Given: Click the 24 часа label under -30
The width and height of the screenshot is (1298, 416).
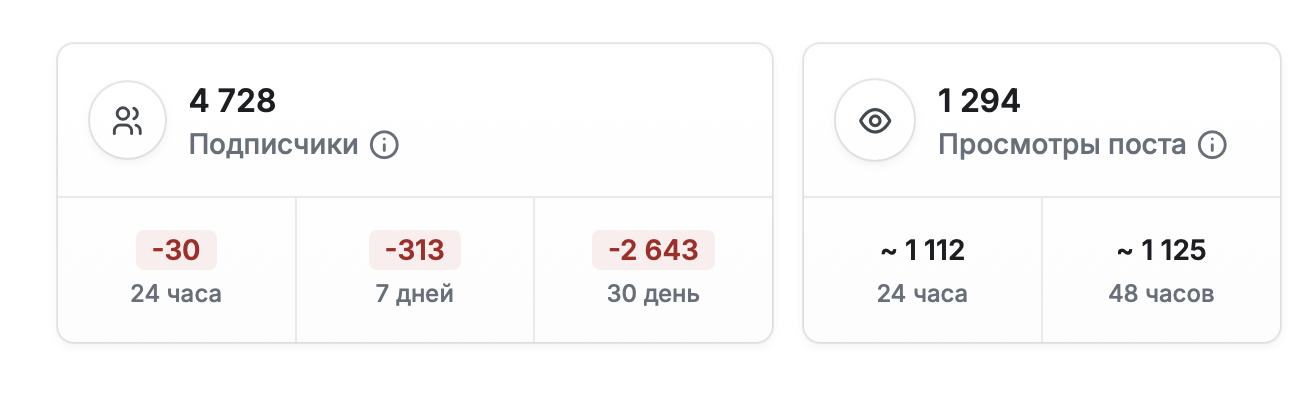Looking at the screenshot, I should click(x=176, y=294).
